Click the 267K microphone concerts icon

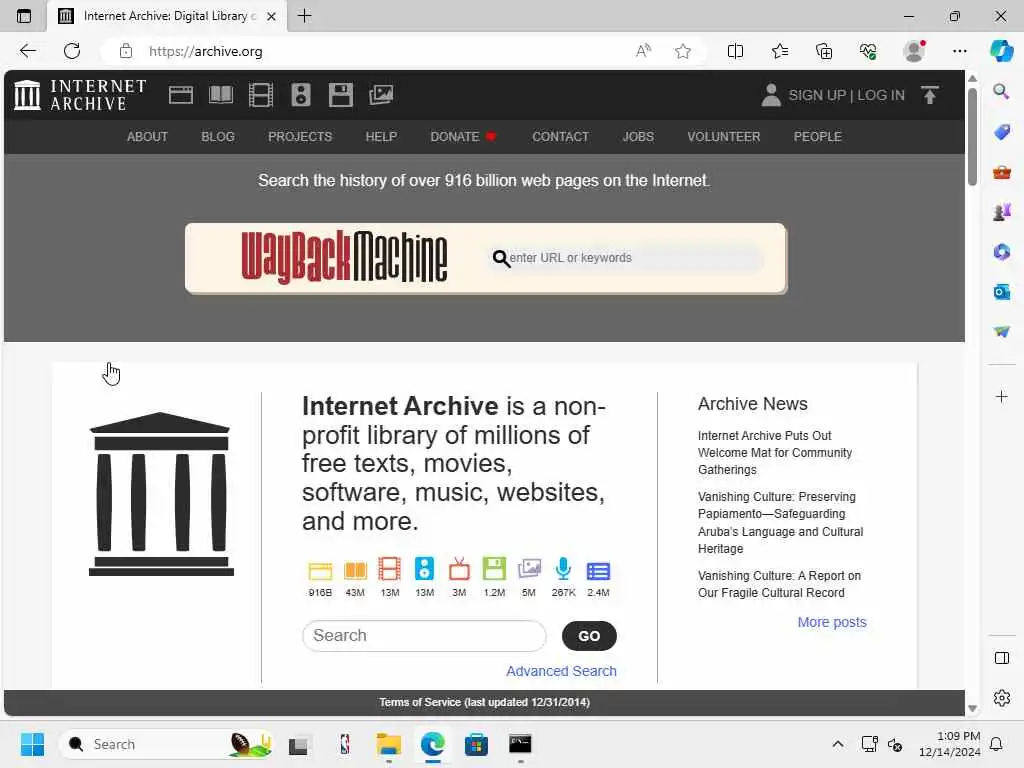point(563,569)
